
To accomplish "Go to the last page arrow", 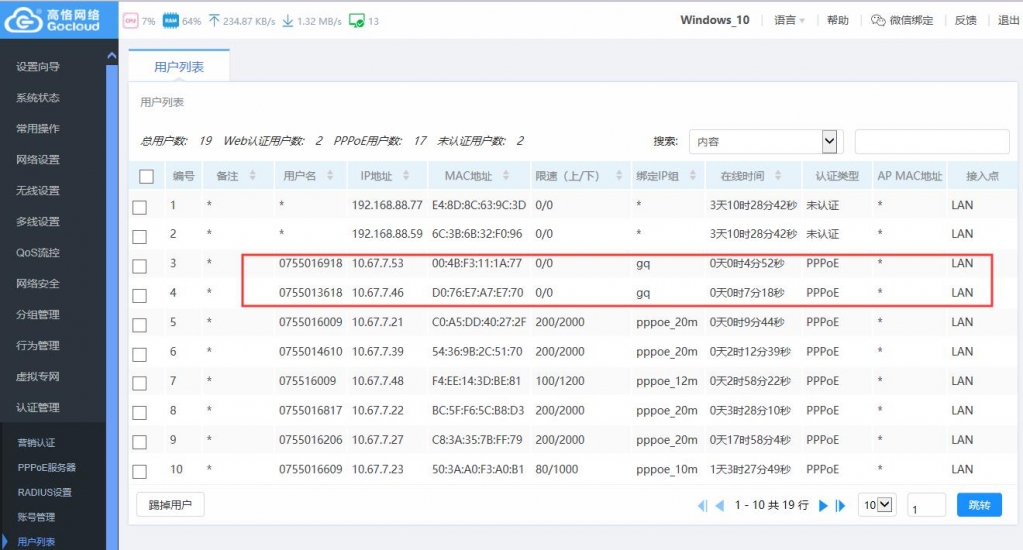I will coord(840,505).
